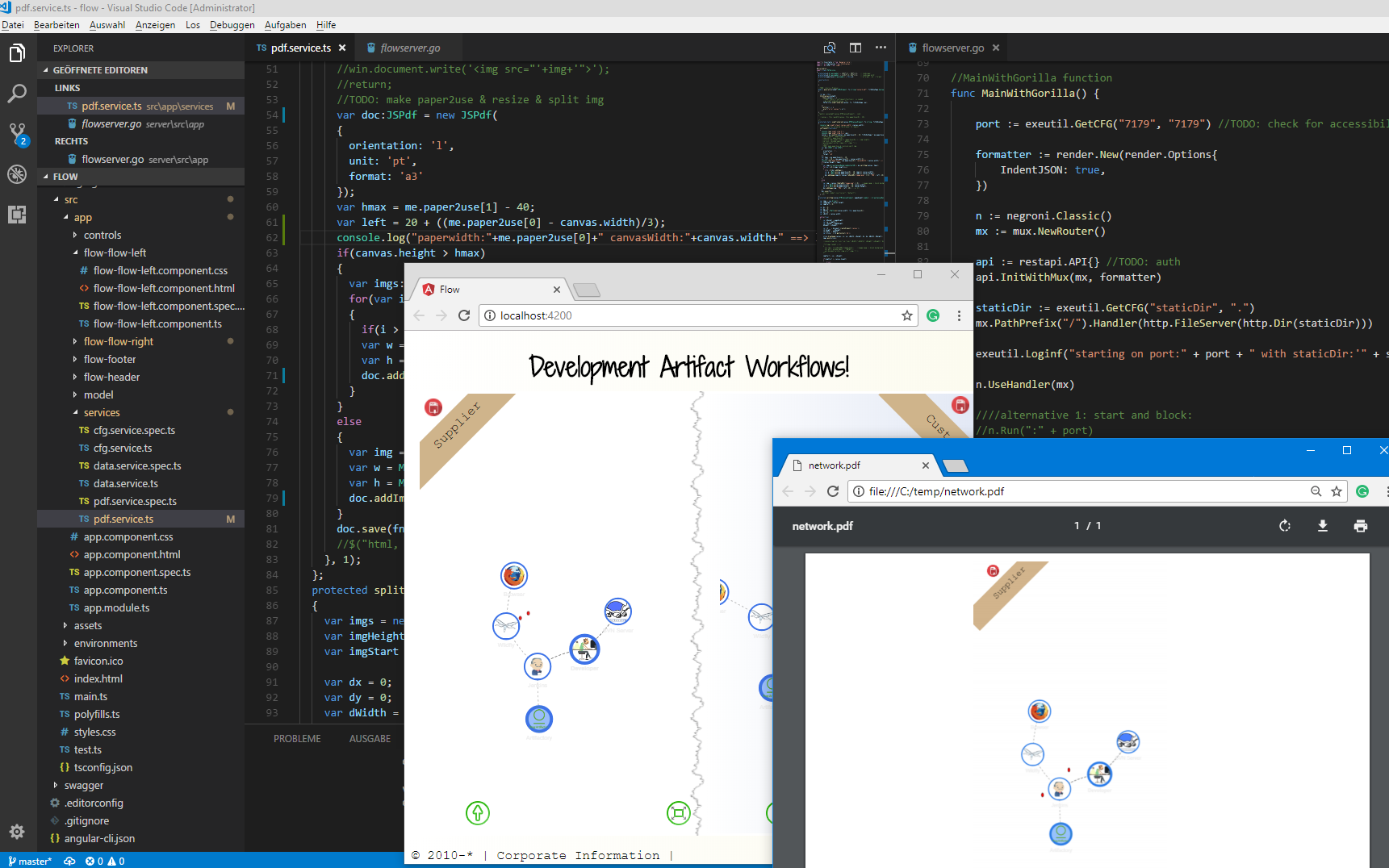Print network.pdf using printer icon
The height and width of the screenshot is (868, 1389).
pos(1361,526)
